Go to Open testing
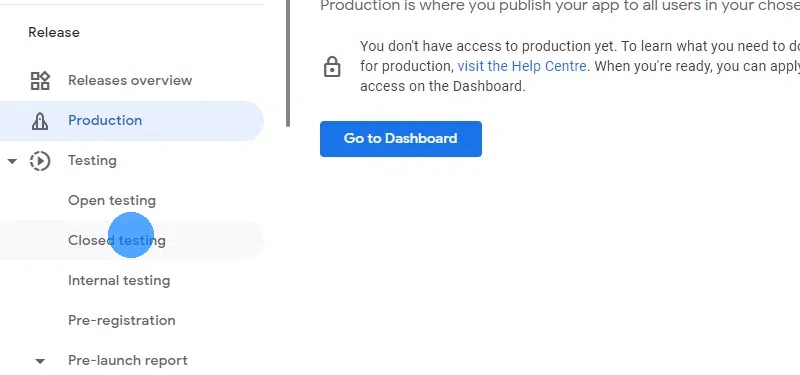The height and width of the screenshot is (375, 800). pos(112,201)
